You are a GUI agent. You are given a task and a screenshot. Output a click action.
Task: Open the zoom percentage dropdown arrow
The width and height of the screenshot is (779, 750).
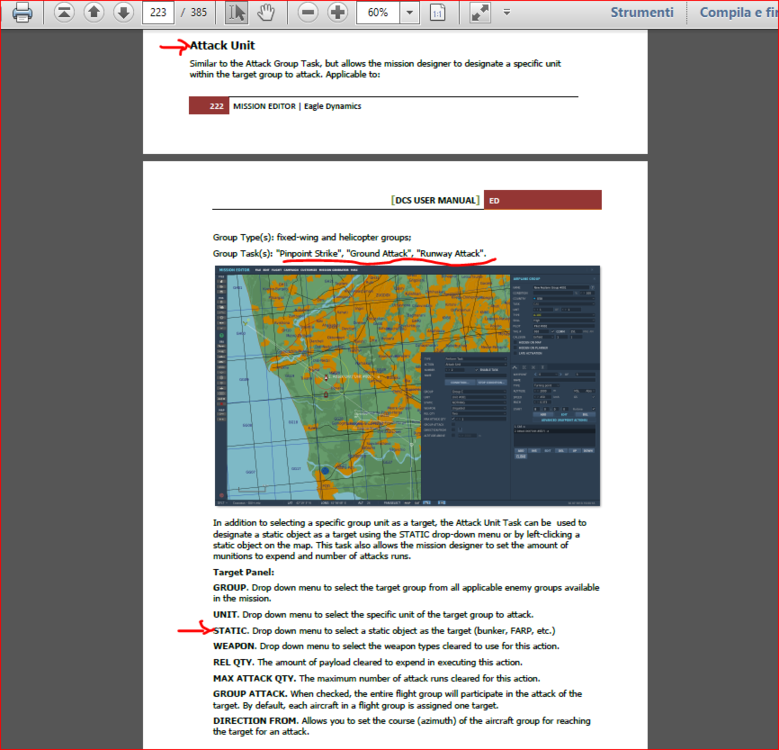pyautogui.click(x=409, y=12)
